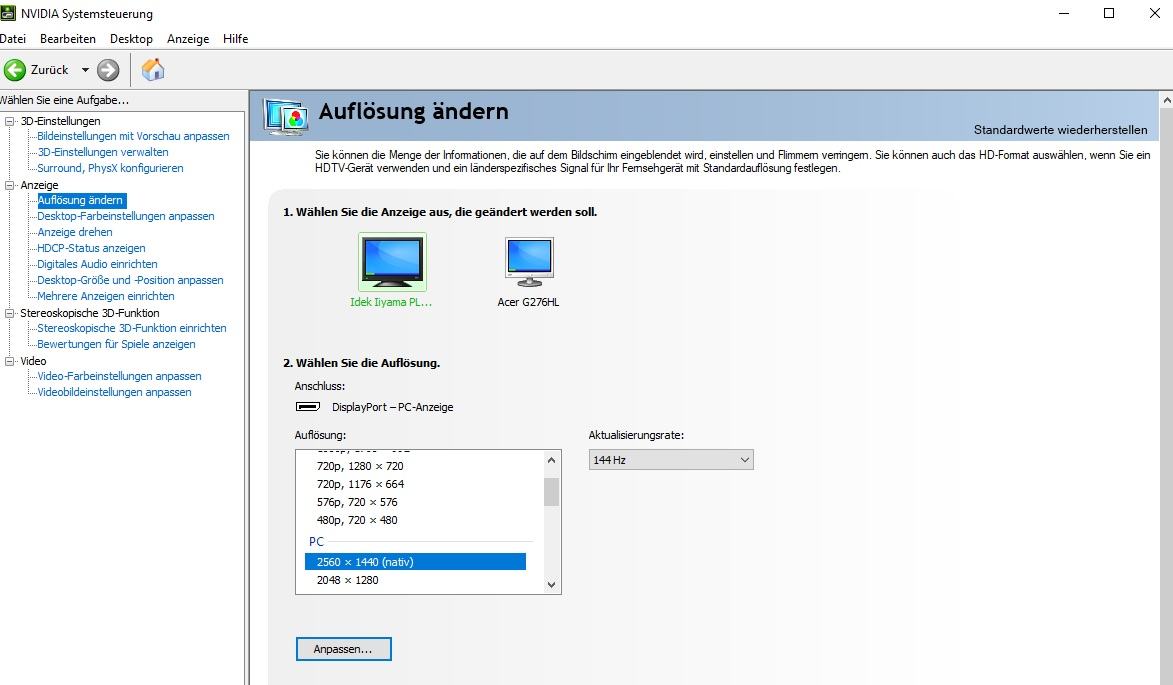Open Video-Farbeinstellungen anpassen
The height and width of the screenshot is (685, 1173).
coord(119,376)
